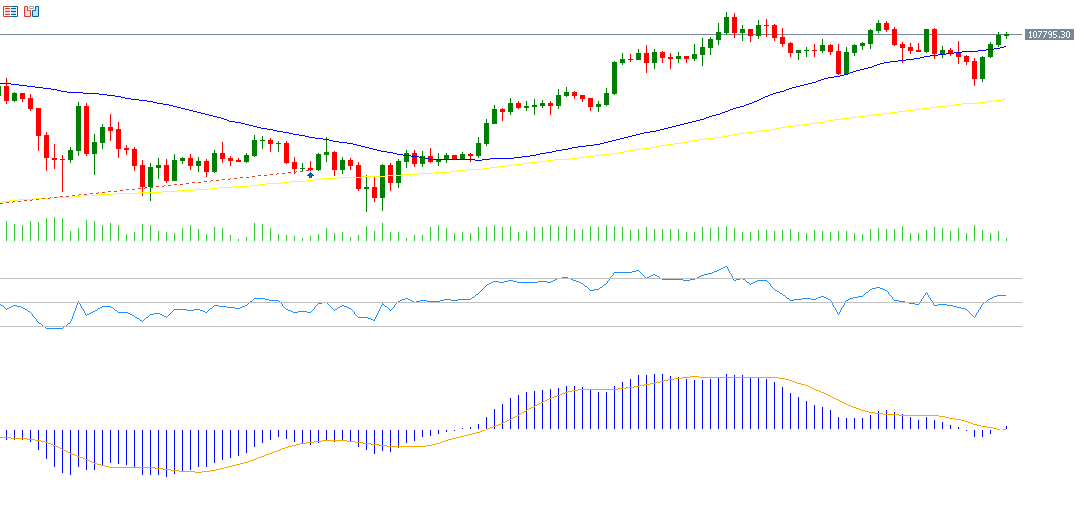Click the blue buy arrow marker
1080x508 pixels.
pyautogui.click(x=310, y=175)
